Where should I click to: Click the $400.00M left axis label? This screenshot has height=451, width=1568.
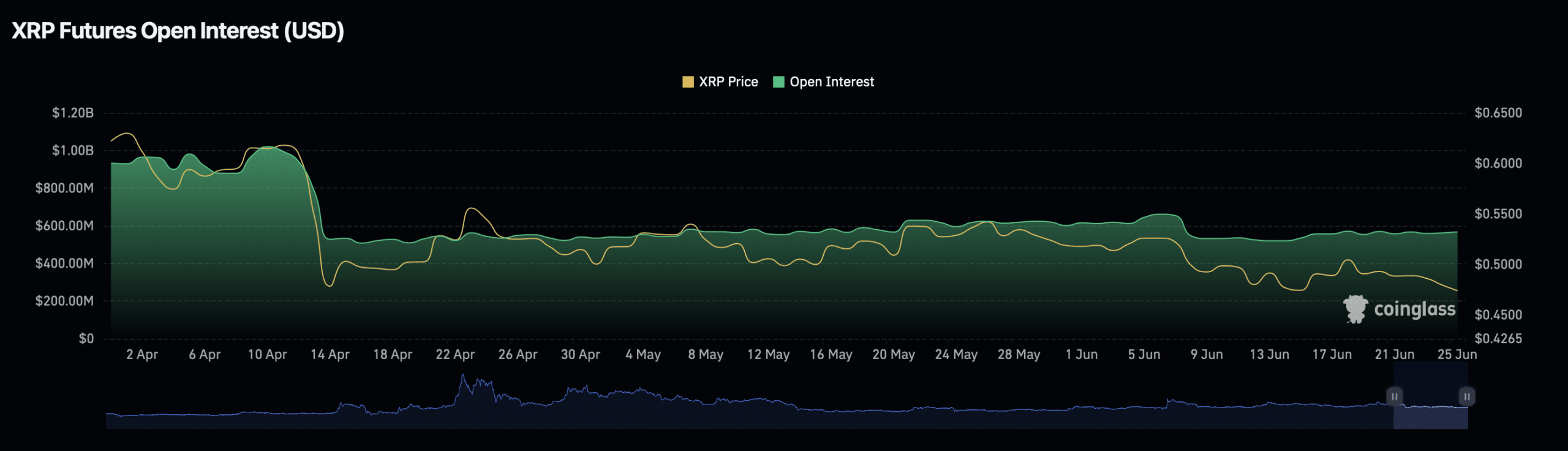click(64, 263)
